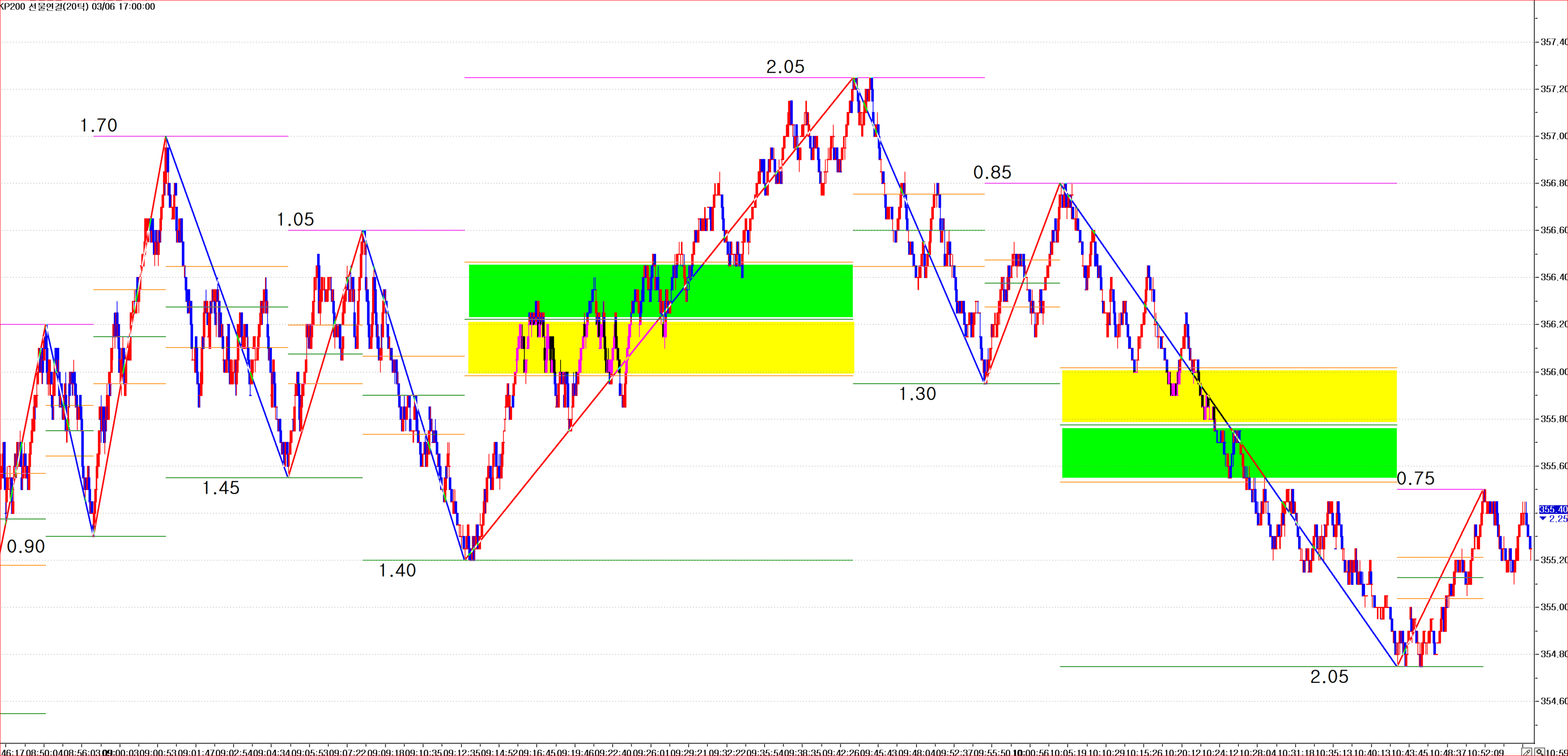The width and height of the screenshot is (1568, 756).
Task: Click the down arrow beside 2.25
Action: tap(1542, 519)
